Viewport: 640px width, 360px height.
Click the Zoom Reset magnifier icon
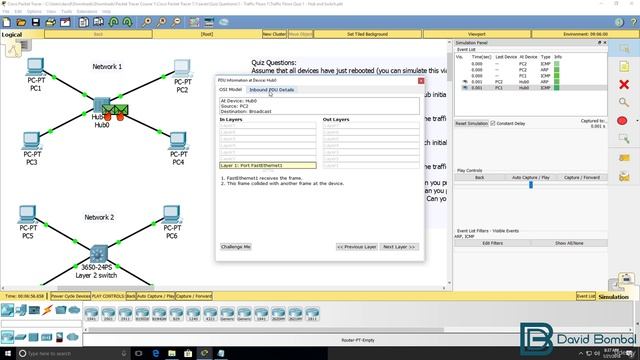(x=162, y=22)
